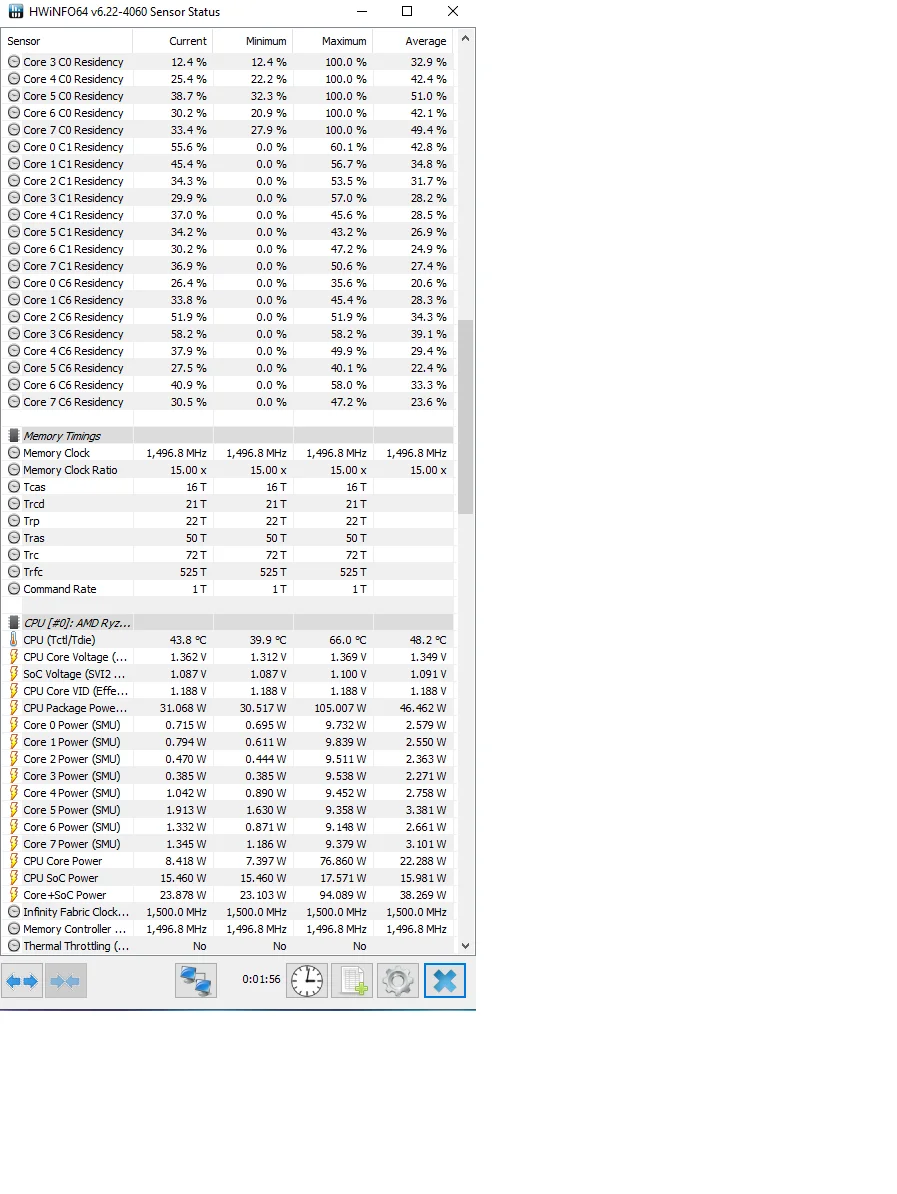Click the CPU [#0] AMD Ryzen section icon
Screen dimensions: 897x1194
(x=14, y=623)
